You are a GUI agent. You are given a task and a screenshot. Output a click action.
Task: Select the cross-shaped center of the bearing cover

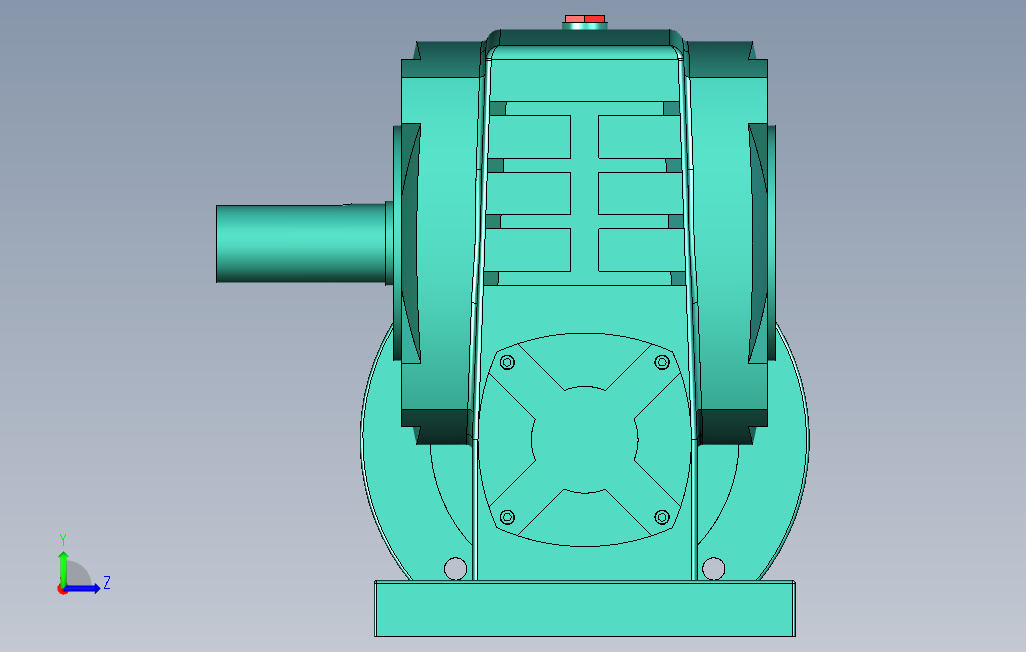585,439
